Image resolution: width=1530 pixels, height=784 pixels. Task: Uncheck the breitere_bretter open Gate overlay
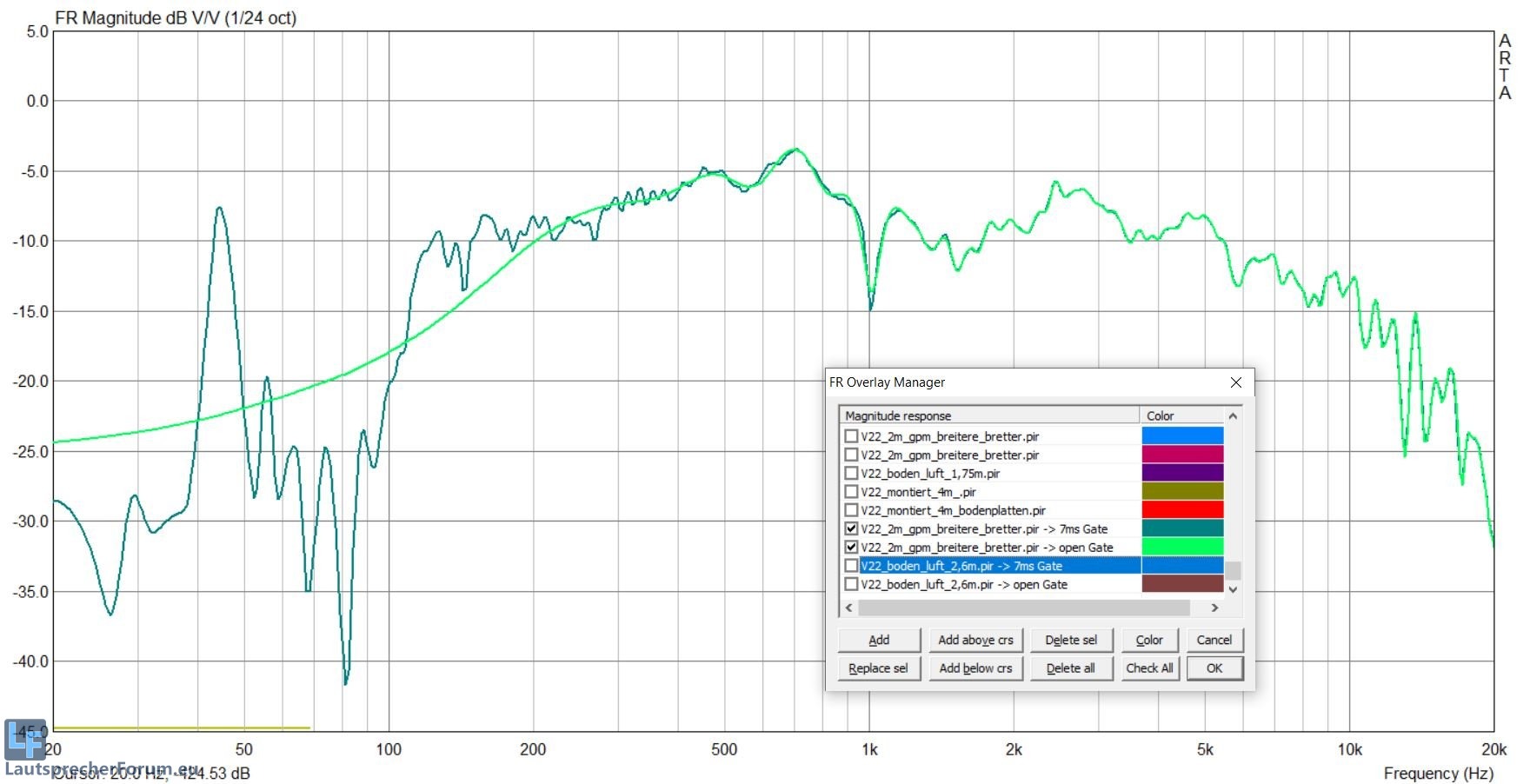tap(851, 548)
